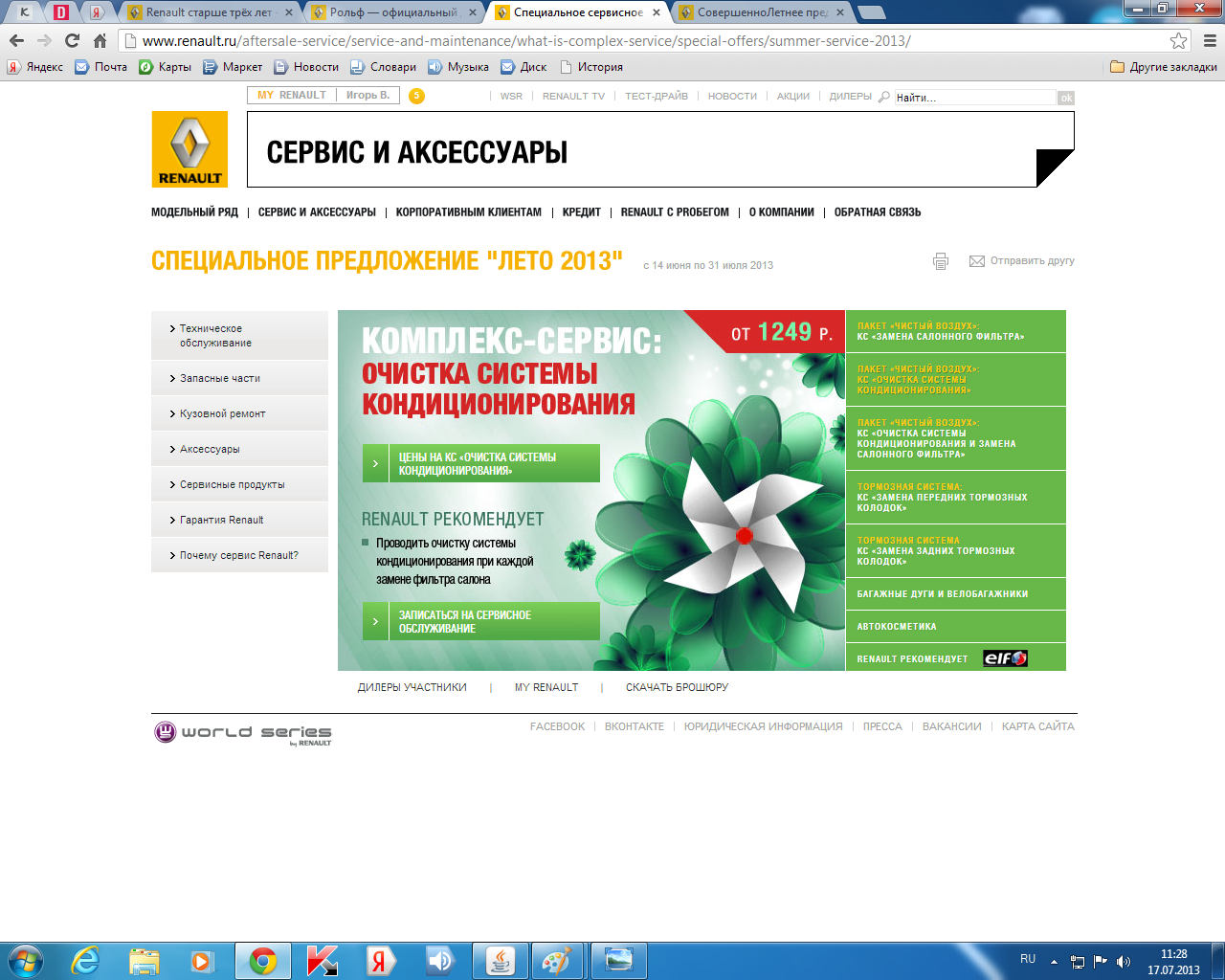The height and width of the screenshot is (980, 1225).
Task: Open the Диск bookmark
Action: [x=524, y=67]
